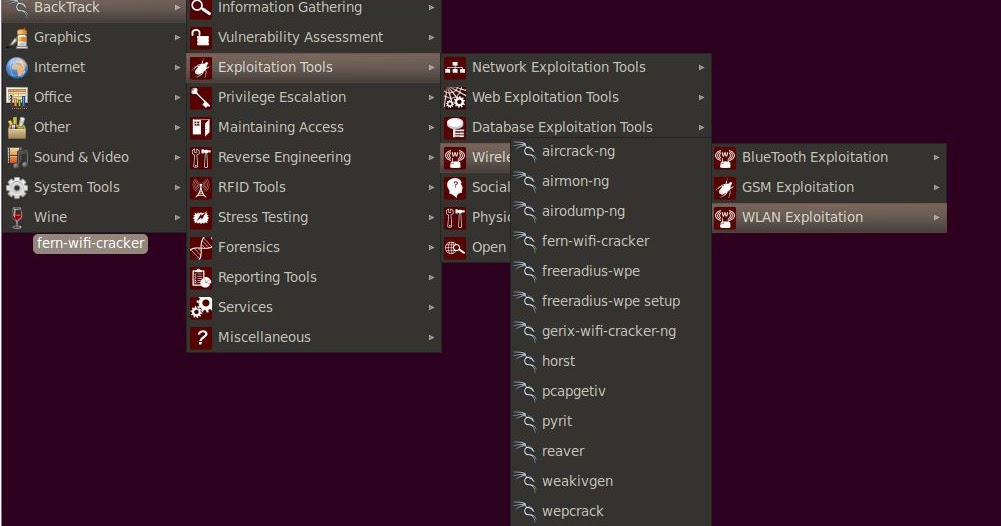
Task: Click the RFID Tools antenna icon
Action: [x=201, y=187]
